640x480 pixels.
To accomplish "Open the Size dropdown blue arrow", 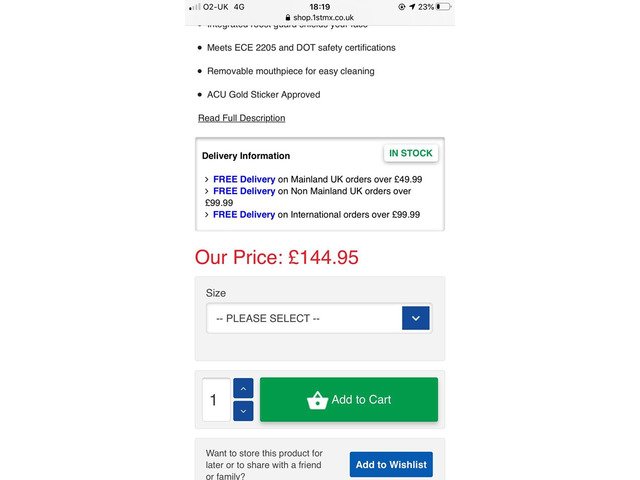I will coord(415,318).
